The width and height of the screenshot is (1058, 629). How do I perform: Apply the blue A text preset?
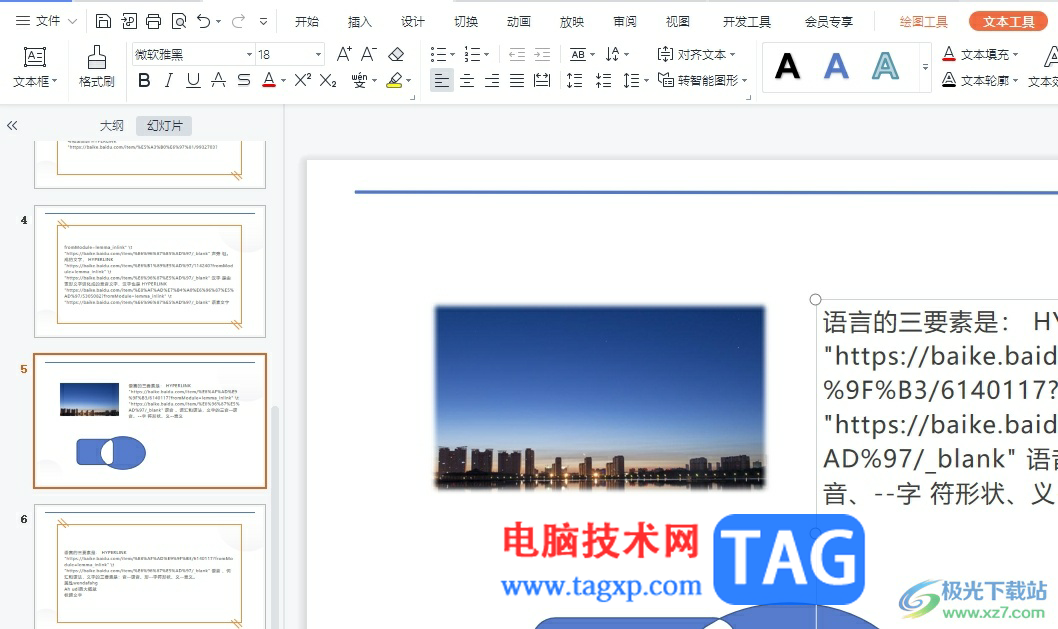tap(836, 66)
